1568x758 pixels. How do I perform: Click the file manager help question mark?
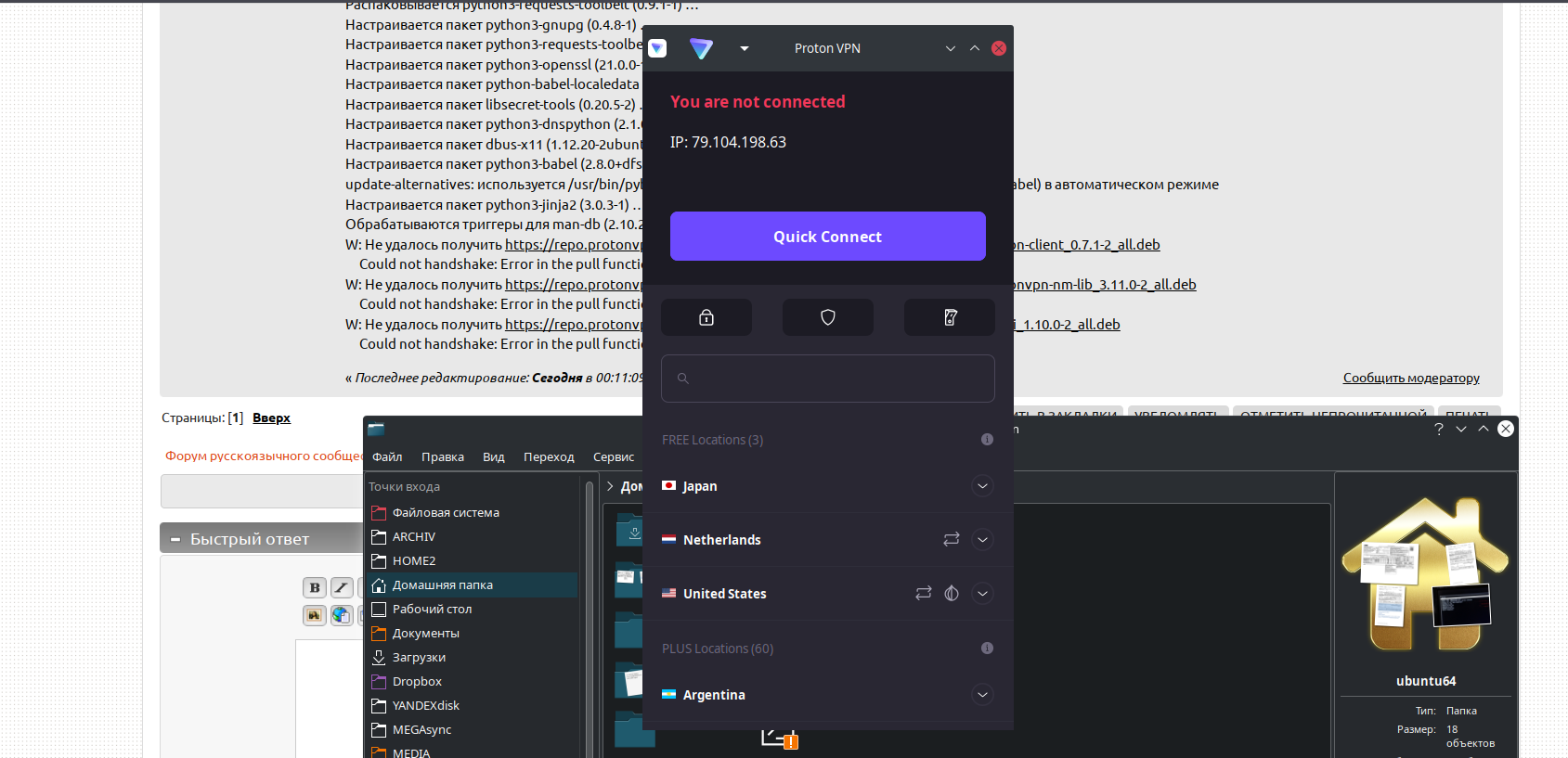[1439, 429]
